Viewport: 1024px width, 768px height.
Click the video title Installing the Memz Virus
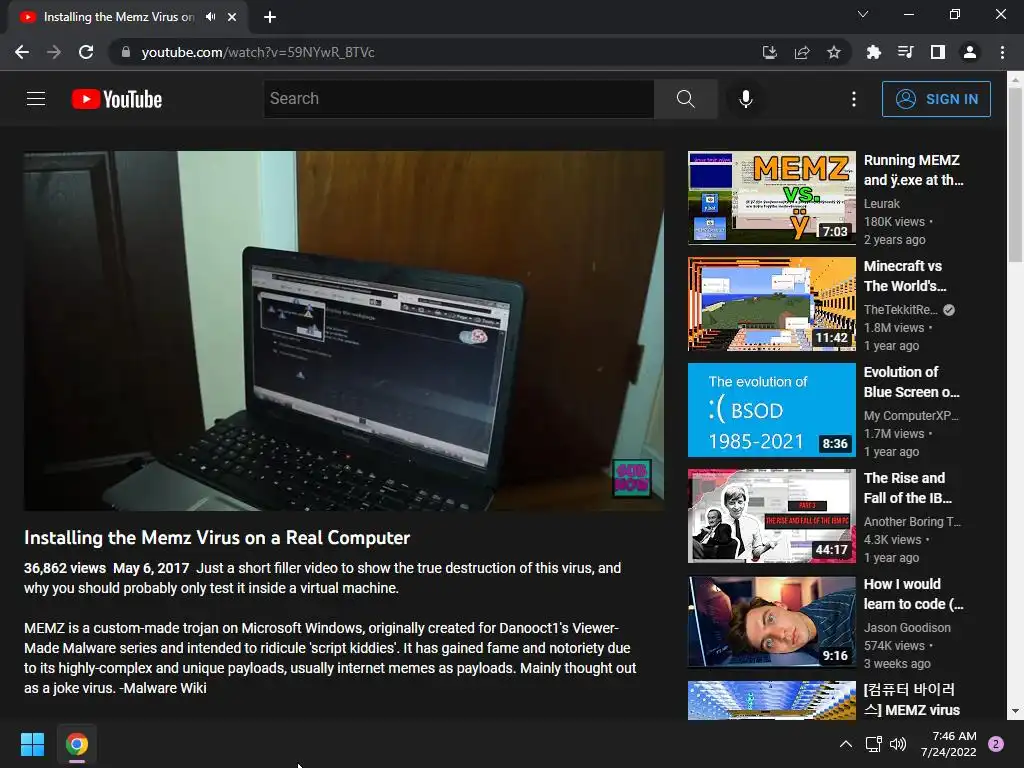point(217,537)
